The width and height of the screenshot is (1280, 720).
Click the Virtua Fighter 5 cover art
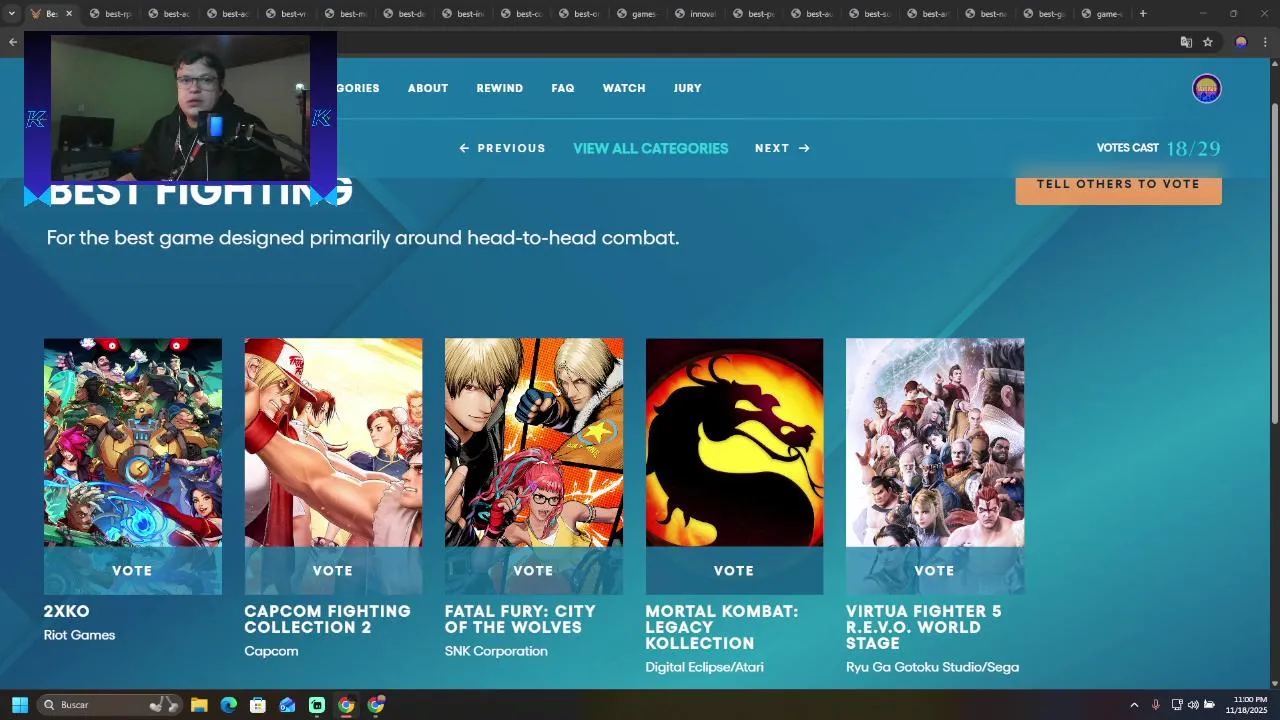tap(935, 443)
